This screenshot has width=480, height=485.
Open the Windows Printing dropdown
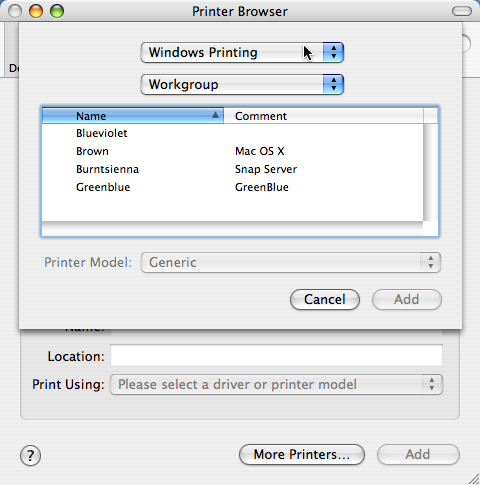click(x=242, y=52)
